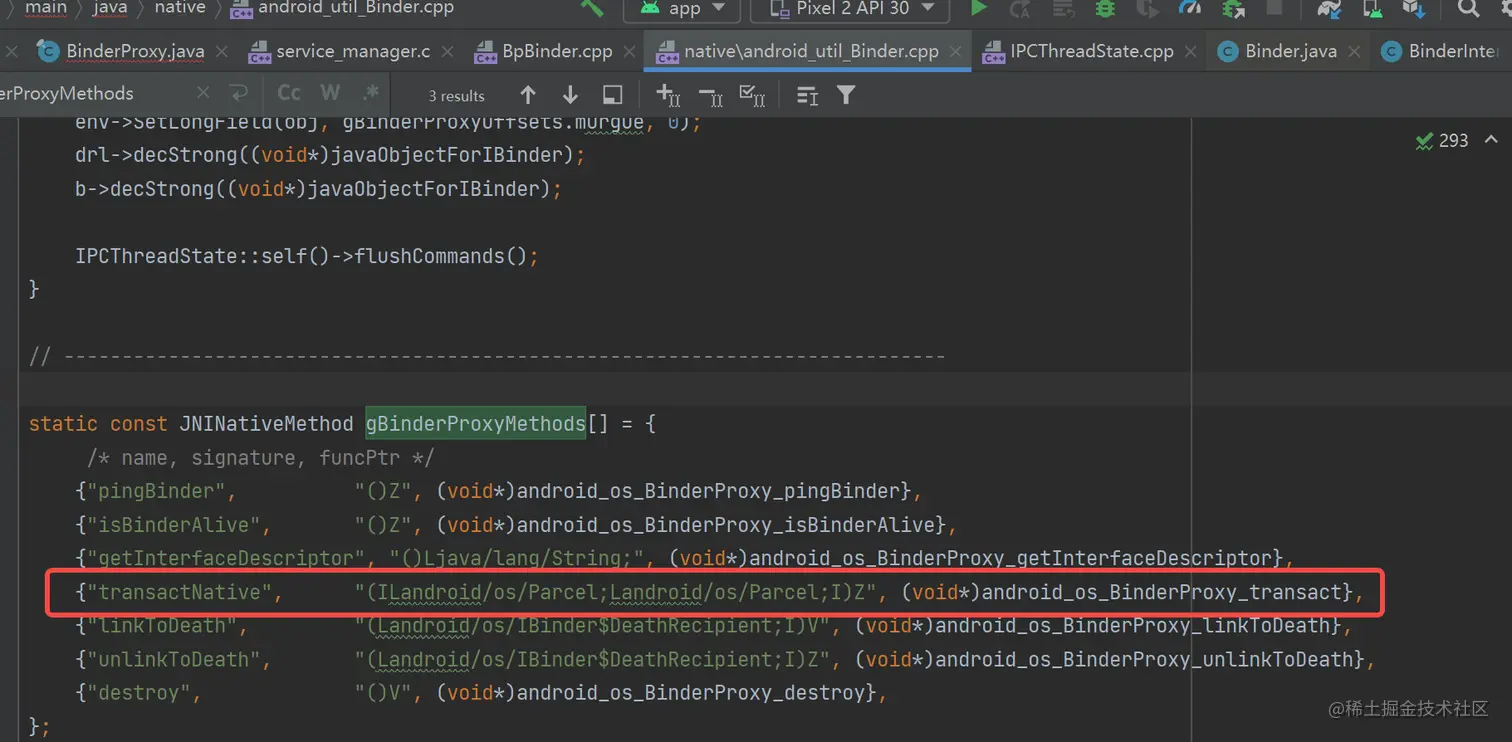Switch to the service_manager.c tab

tap(352, 51)
